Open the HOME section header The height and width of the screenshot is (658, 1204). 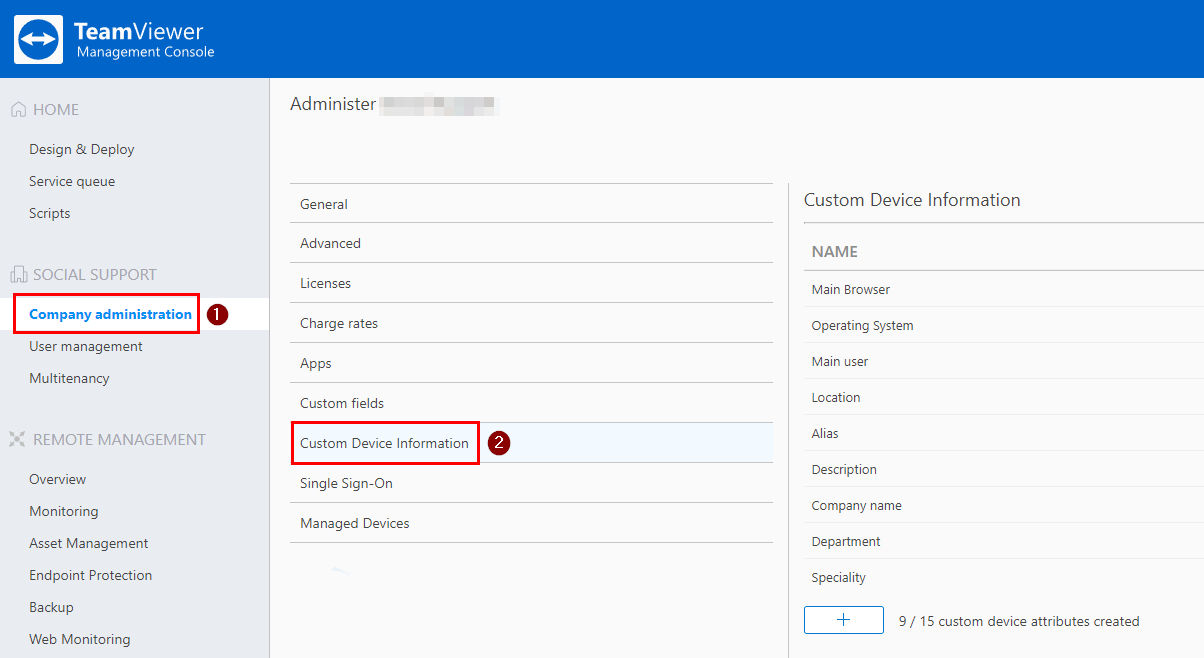click(56, 110)
